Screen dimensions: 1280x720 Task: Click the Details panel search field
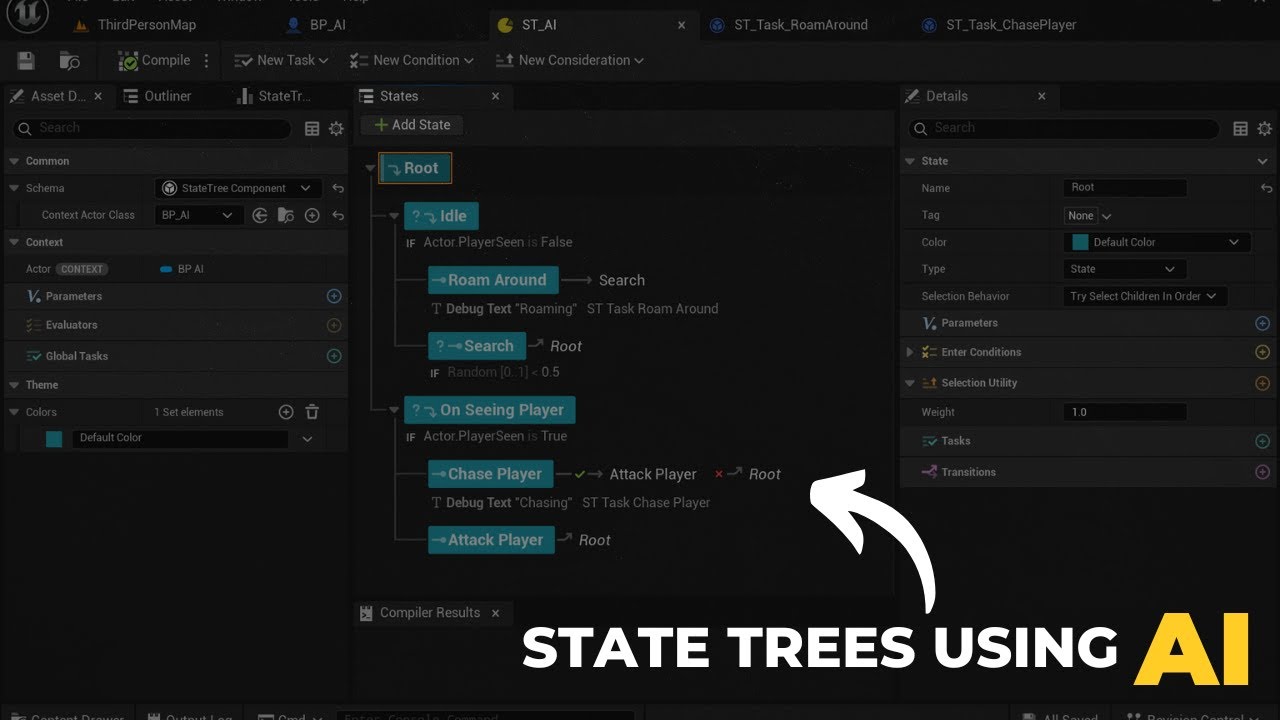pyautogui.click(x=1063, y=128)
